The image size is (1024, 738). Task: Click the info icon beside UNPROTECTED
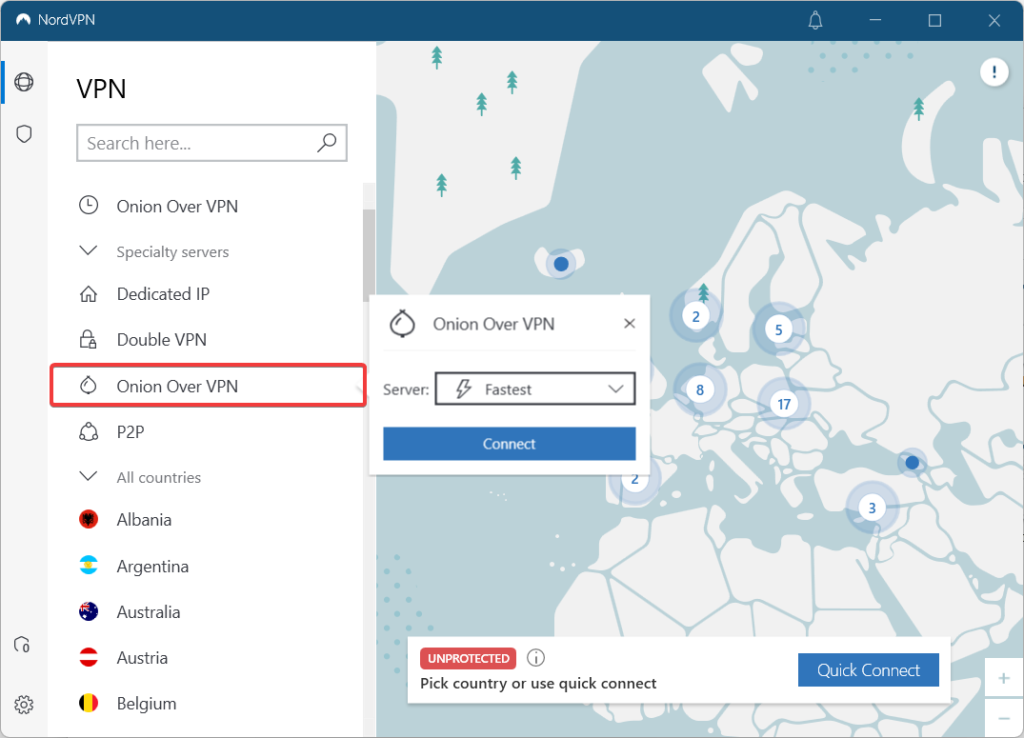536,658
